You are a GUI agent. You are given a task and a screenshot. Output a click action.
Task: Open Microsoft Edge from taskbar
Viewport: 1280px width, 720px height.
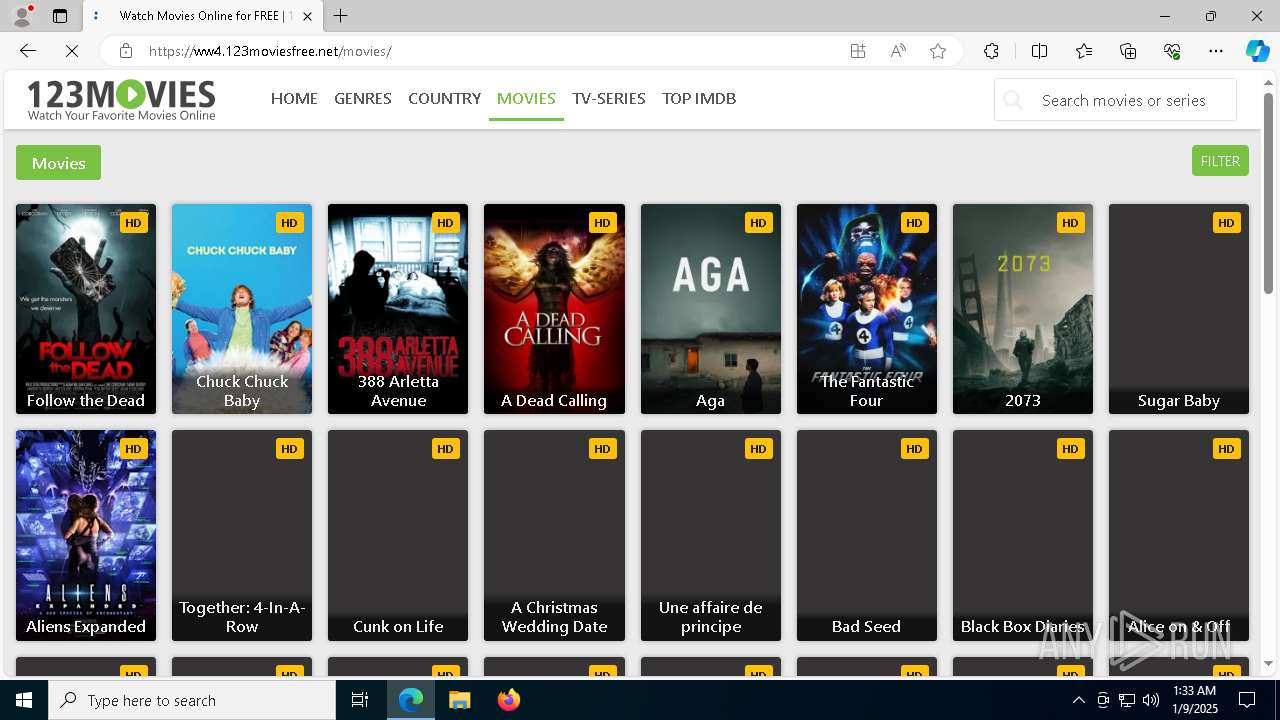411,700
